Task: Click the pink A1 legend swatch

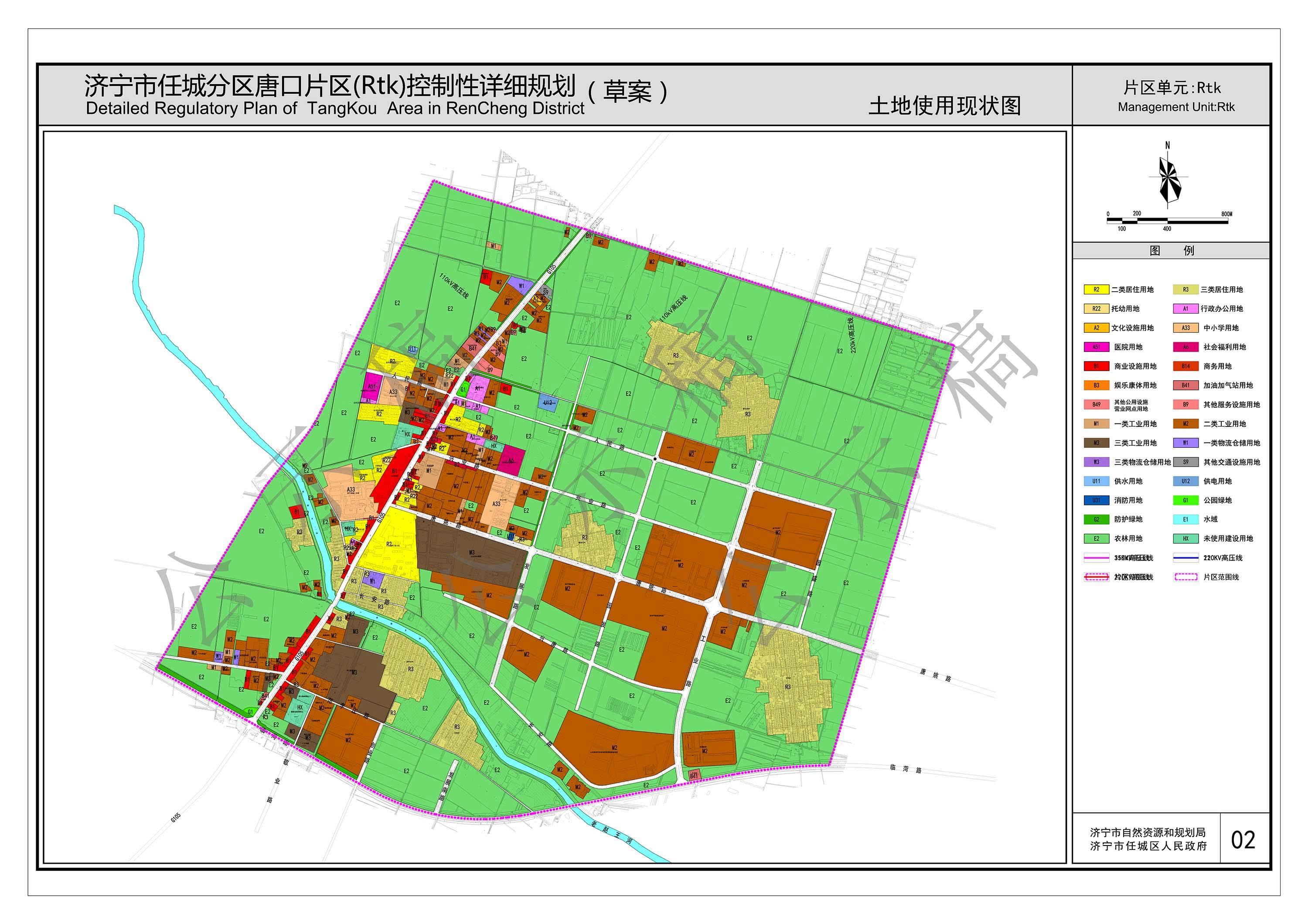Action: 1185,309
